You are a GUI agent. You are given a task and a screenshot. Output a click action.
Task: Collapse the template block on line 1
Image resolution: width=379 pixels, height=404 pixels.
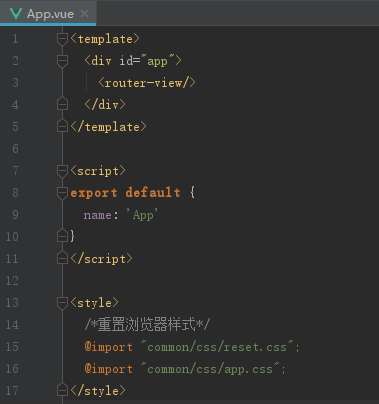pos(62,39)
